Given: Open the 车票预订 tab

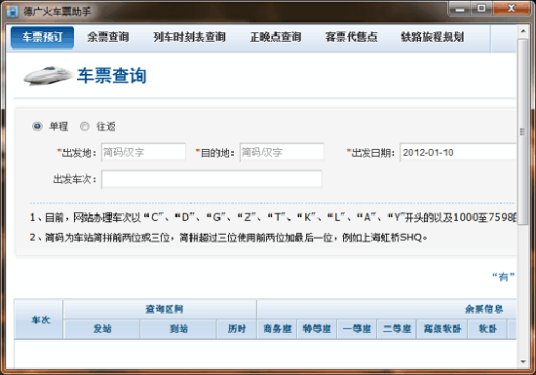Looking at the screenshot, I should (x=42, y=37).
